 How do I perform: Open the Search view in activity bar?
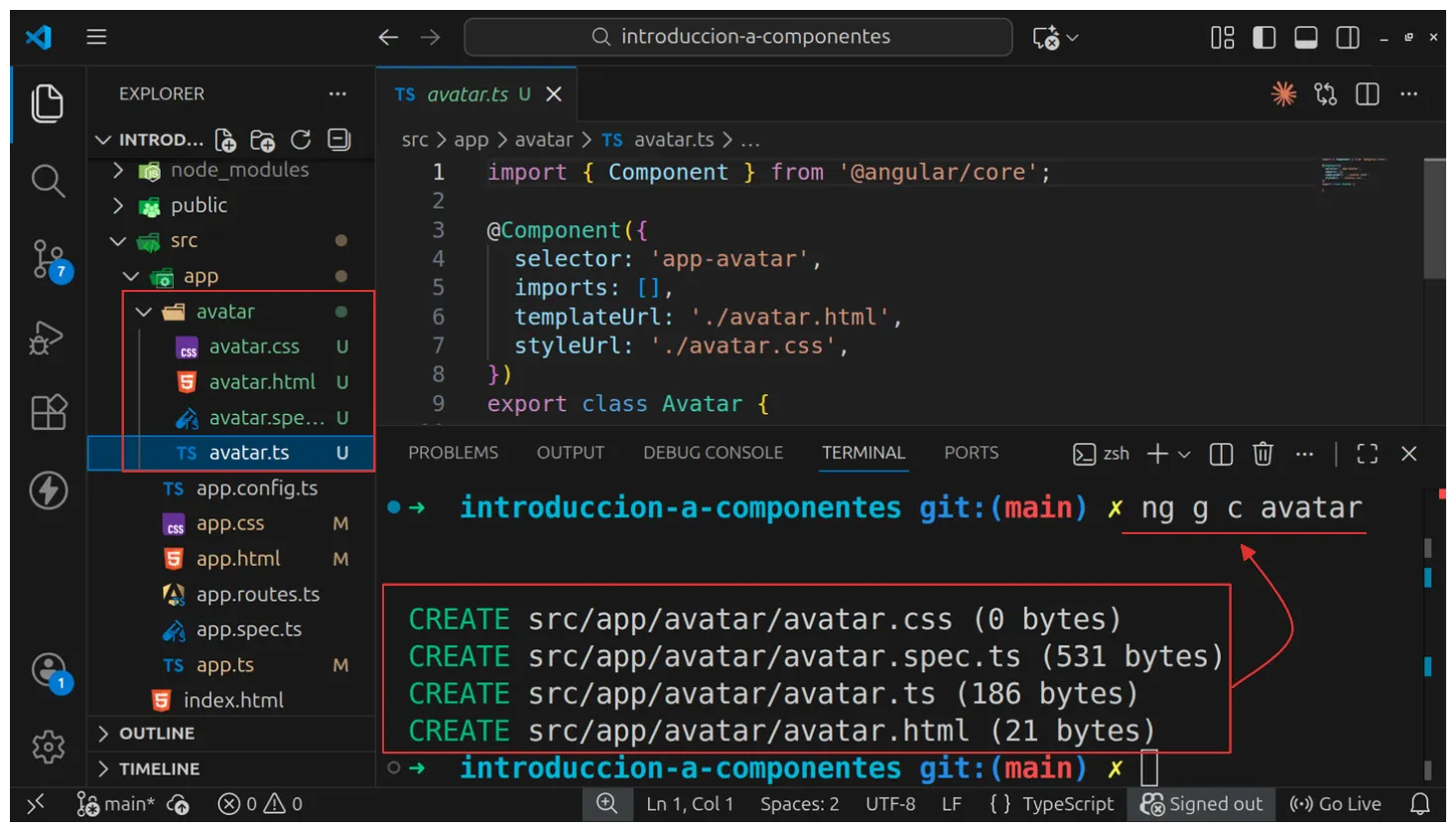pyautogui.click(x=48, y=181)
